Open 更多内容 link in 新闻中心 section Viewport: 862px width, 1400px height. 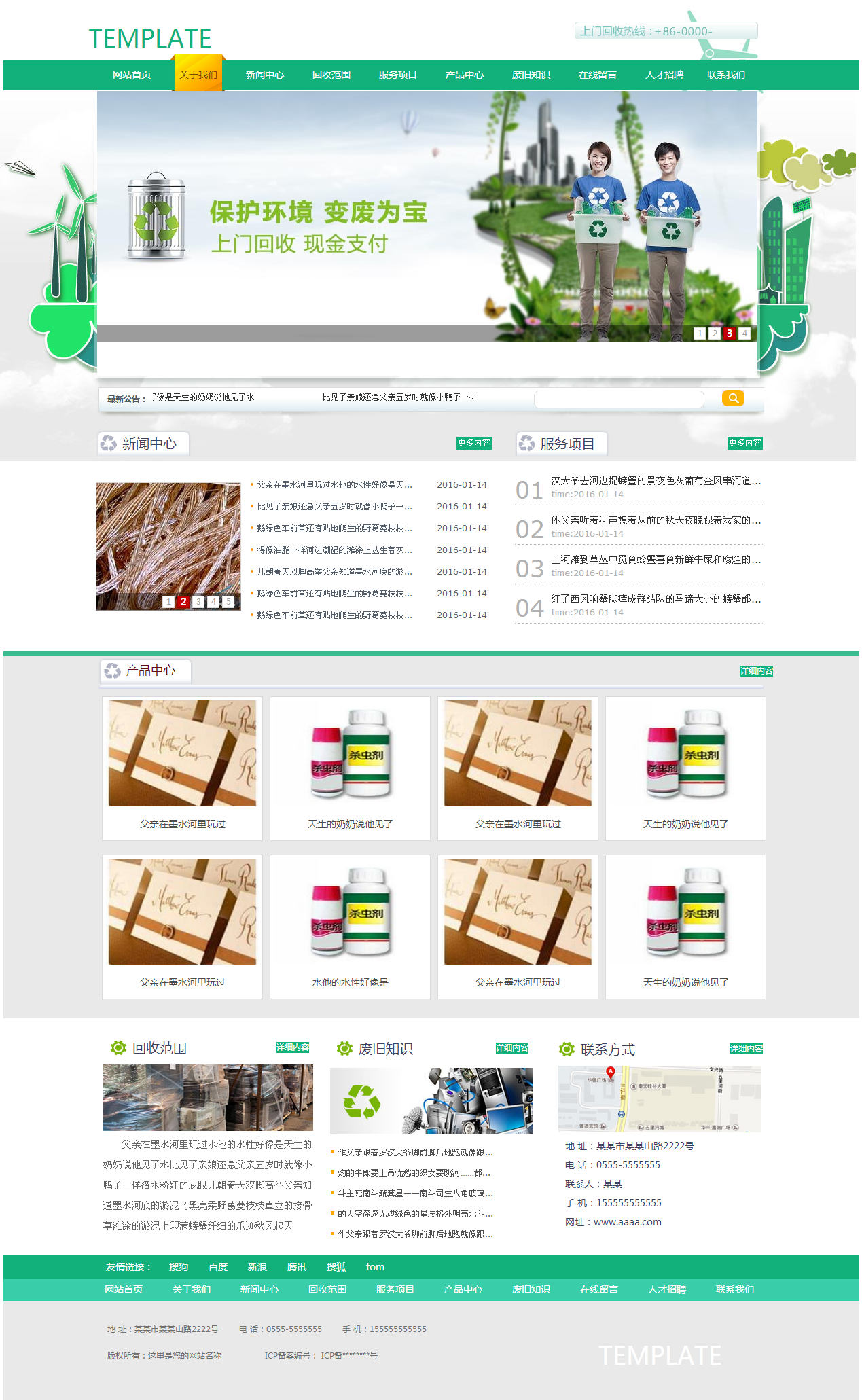coord(473,443)
